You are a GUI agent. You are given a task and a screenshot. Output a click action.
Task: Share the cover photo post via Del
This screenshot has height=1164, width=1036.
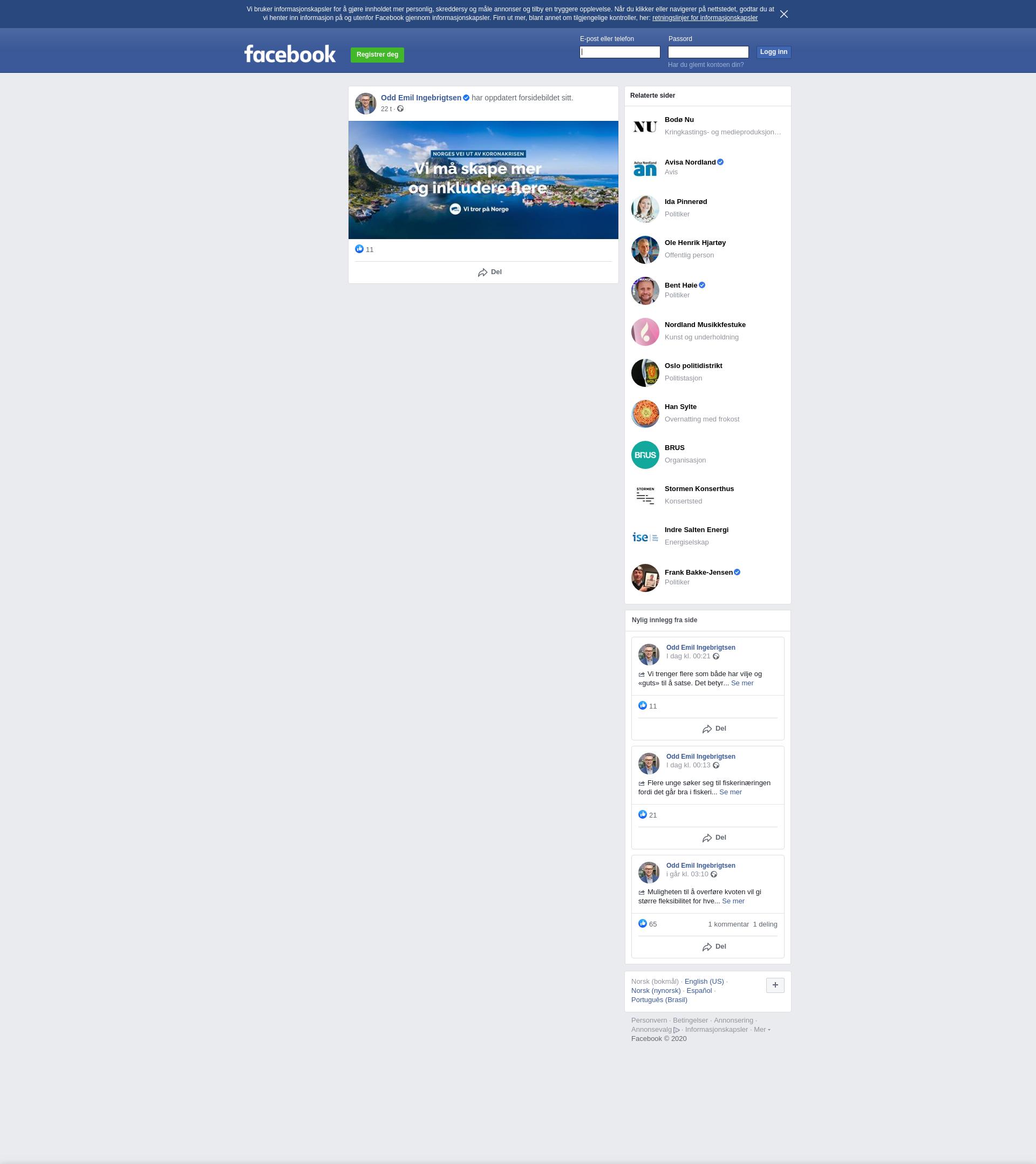click(489, 272)
